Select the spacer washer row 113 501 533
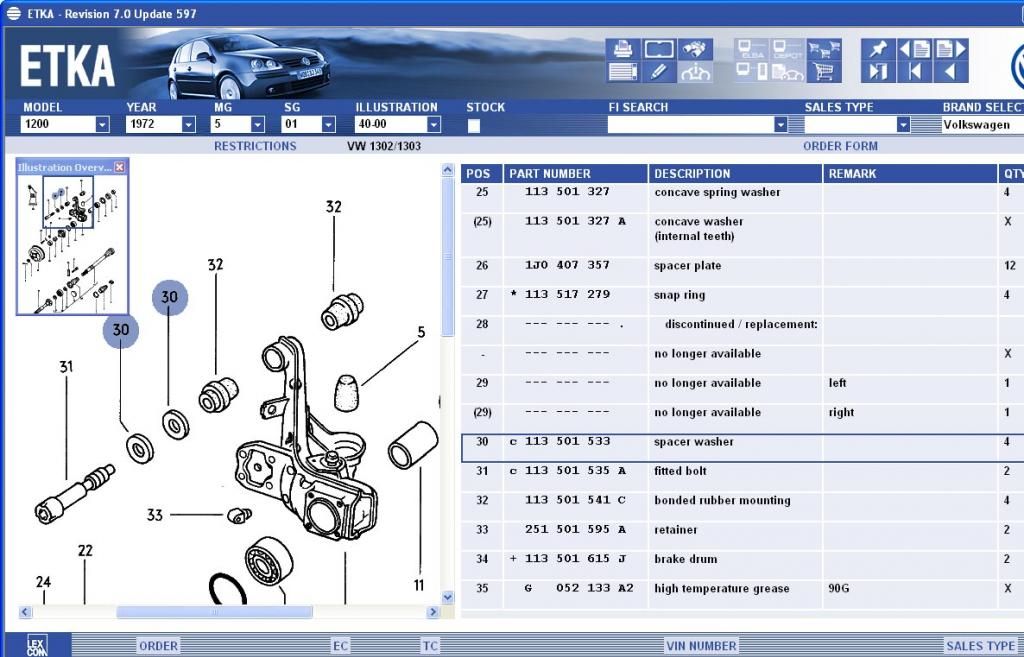Image resolution: width=1024 pixels, height=657 pixels. point(743,447)
